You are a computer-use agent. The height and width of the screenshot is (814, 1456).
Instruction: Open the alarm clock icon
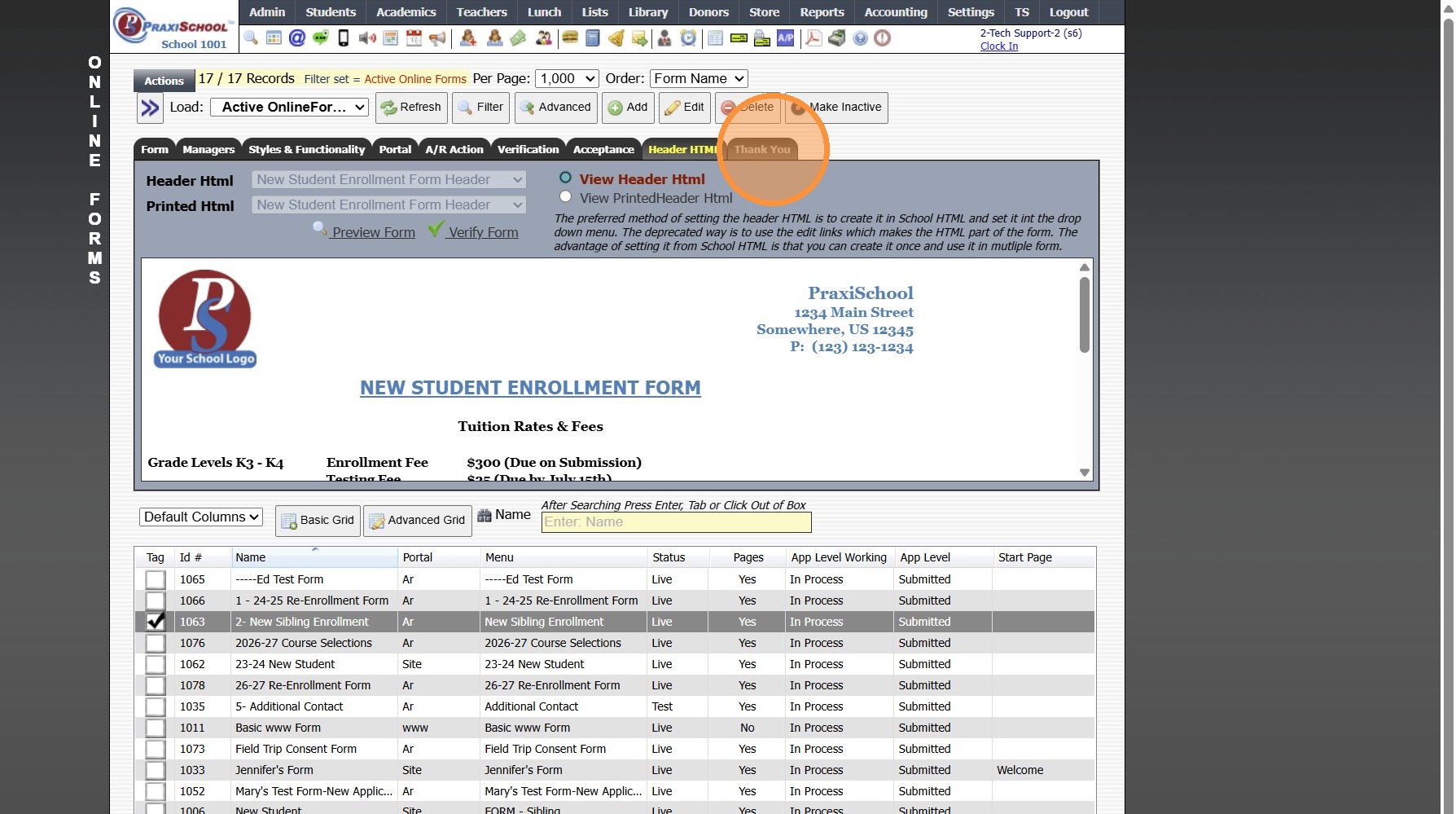(689, 38)
